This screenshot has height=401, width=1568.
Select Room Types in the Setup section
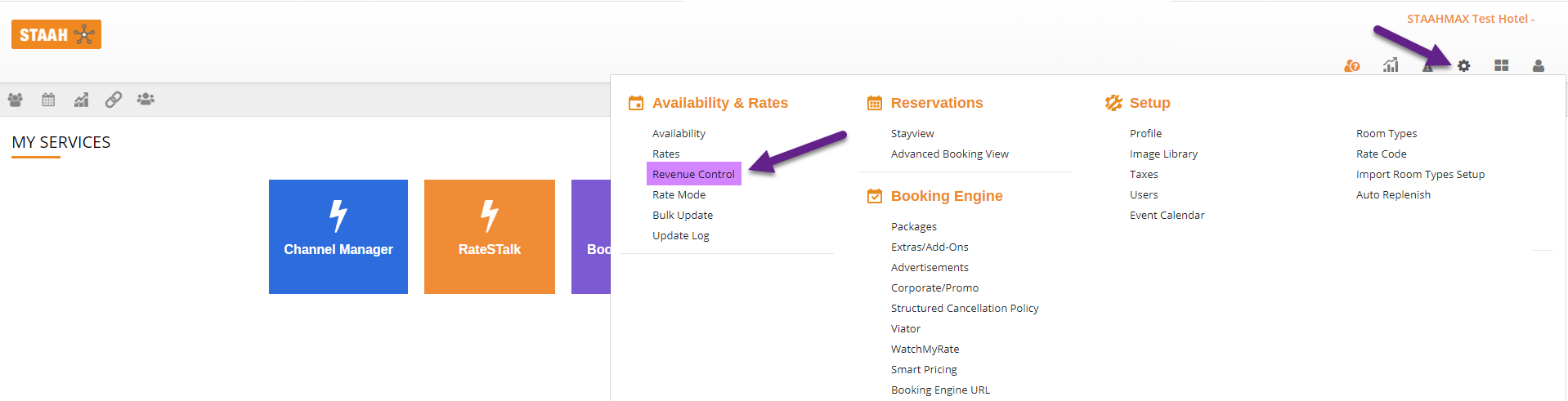(1387, 133)
